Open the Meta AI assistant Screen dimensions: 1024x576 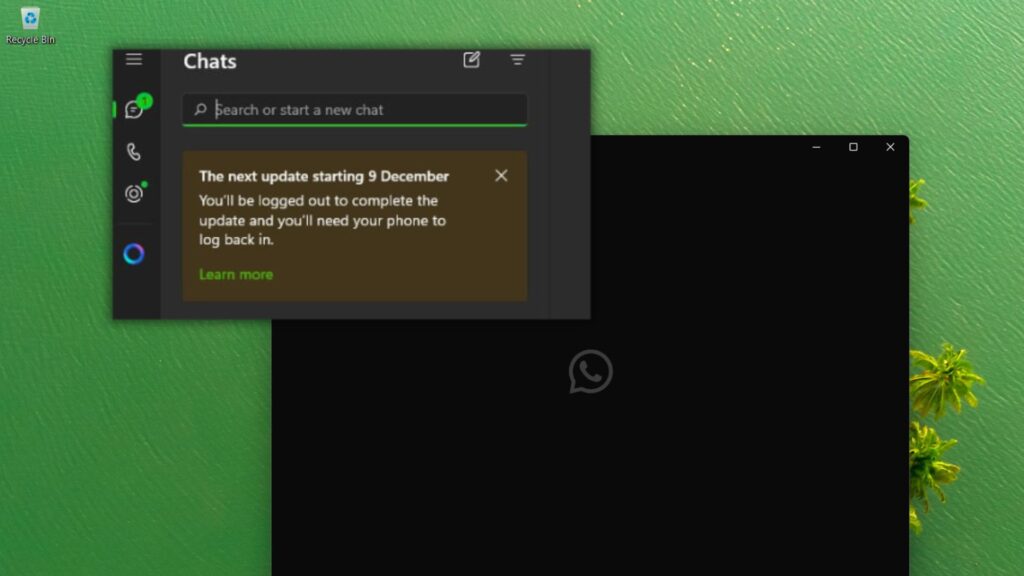[x=133, y=254]
